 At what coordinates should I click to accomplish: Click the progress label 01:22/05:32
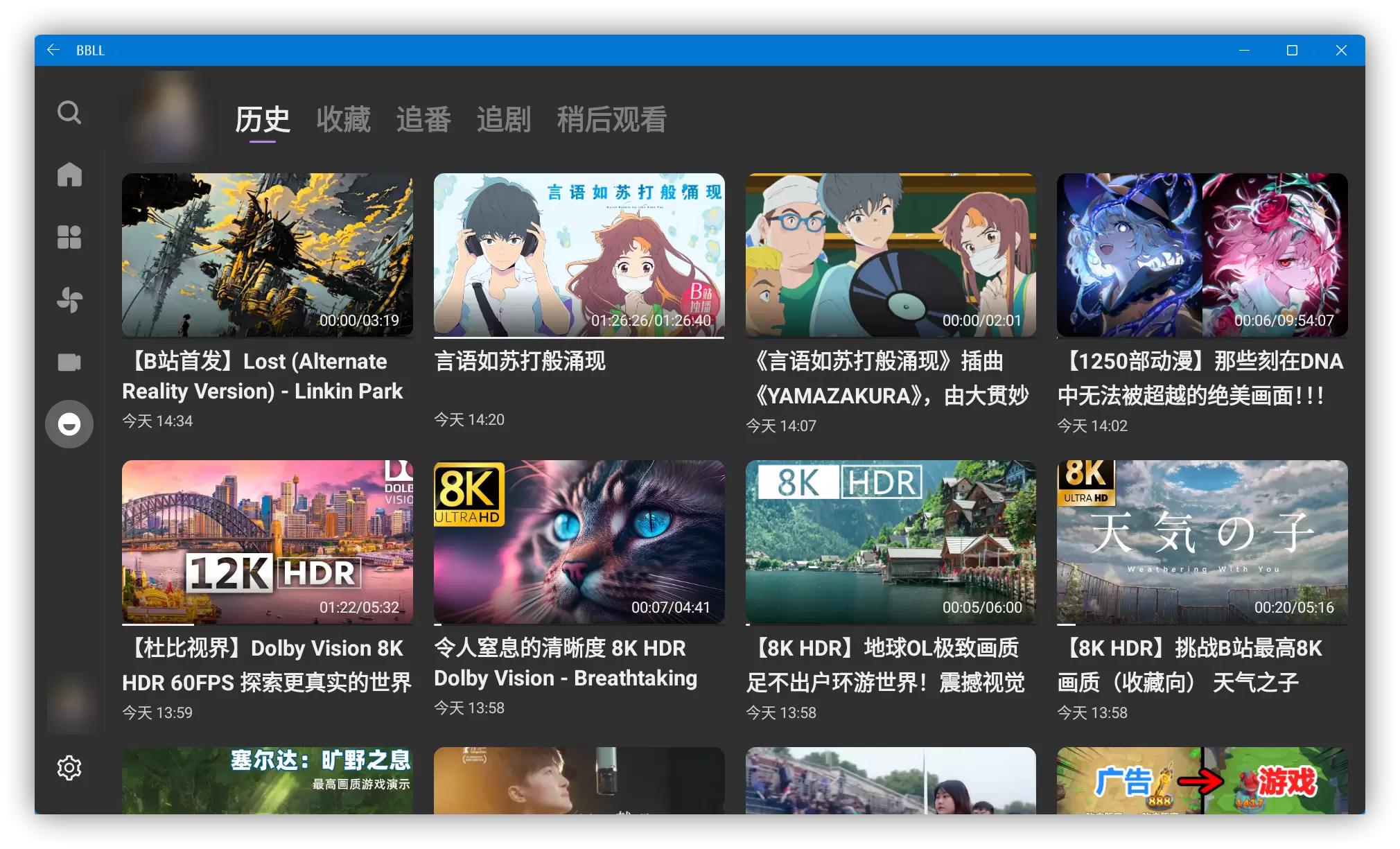click(359, 607)
